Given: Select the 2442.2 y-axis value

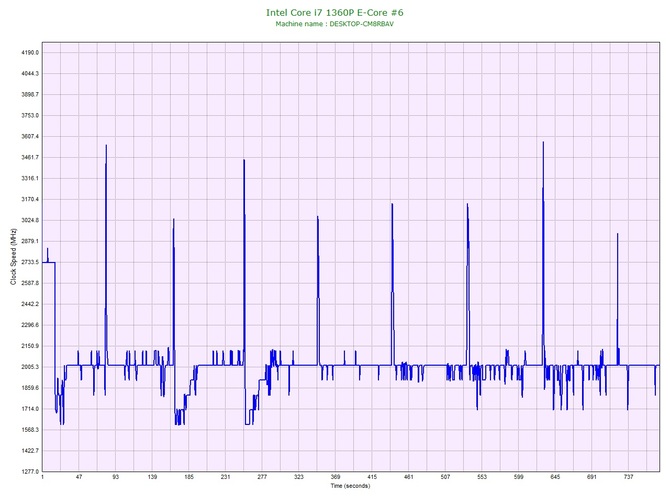Looking at the screenshot, I should point(30,304).
